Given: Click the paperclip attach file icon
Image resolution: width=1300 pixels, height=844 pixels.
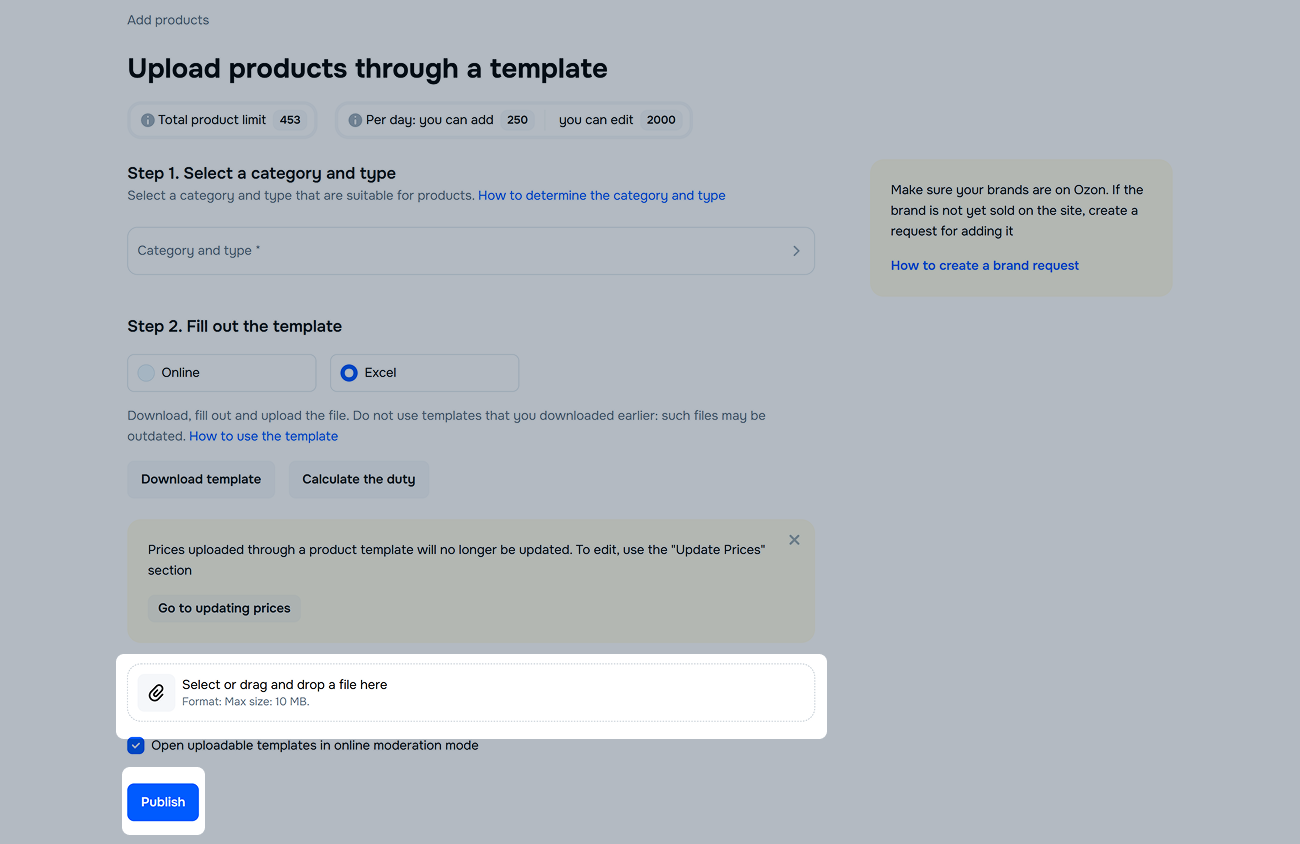Looking at the screenshot, I should pyautogui.click(x=156, y=692).
